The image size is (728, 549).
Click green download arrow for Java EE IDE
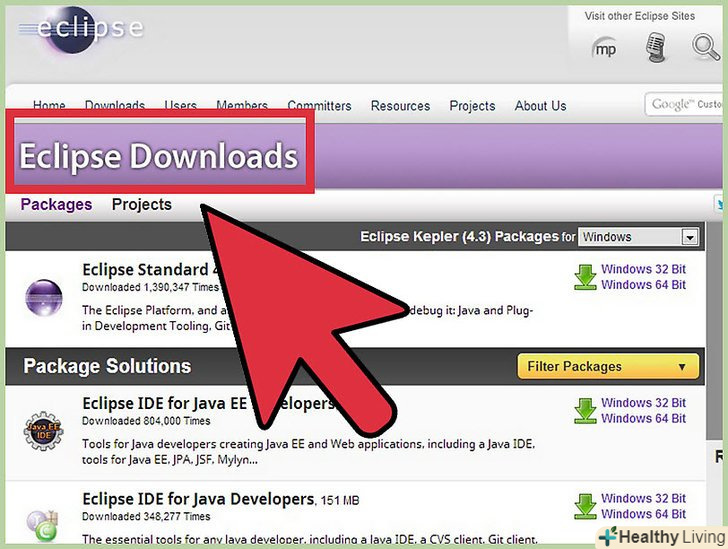click(x=585, y=411)
